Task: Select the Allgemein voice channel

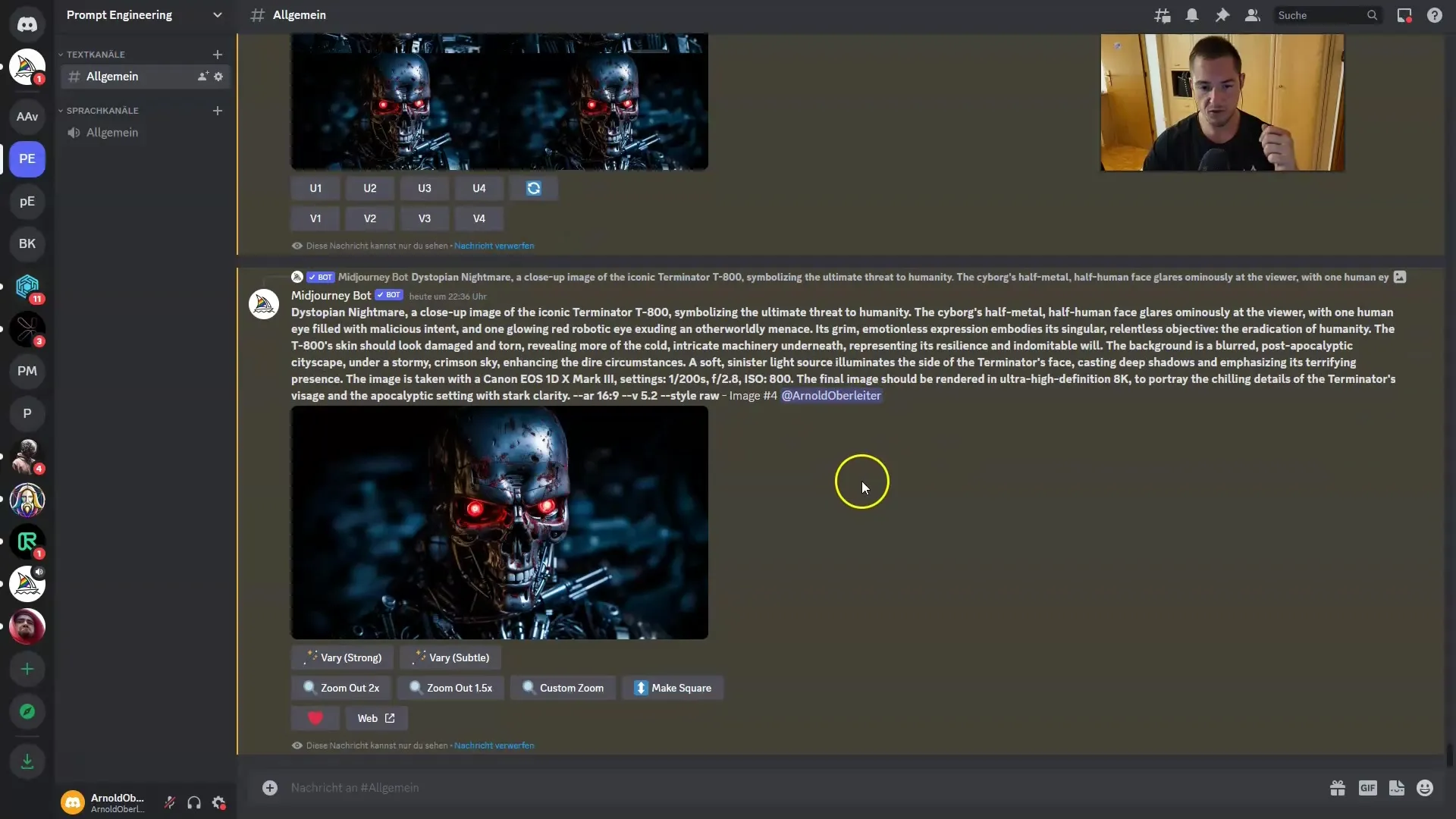Action: pos(112,131)
